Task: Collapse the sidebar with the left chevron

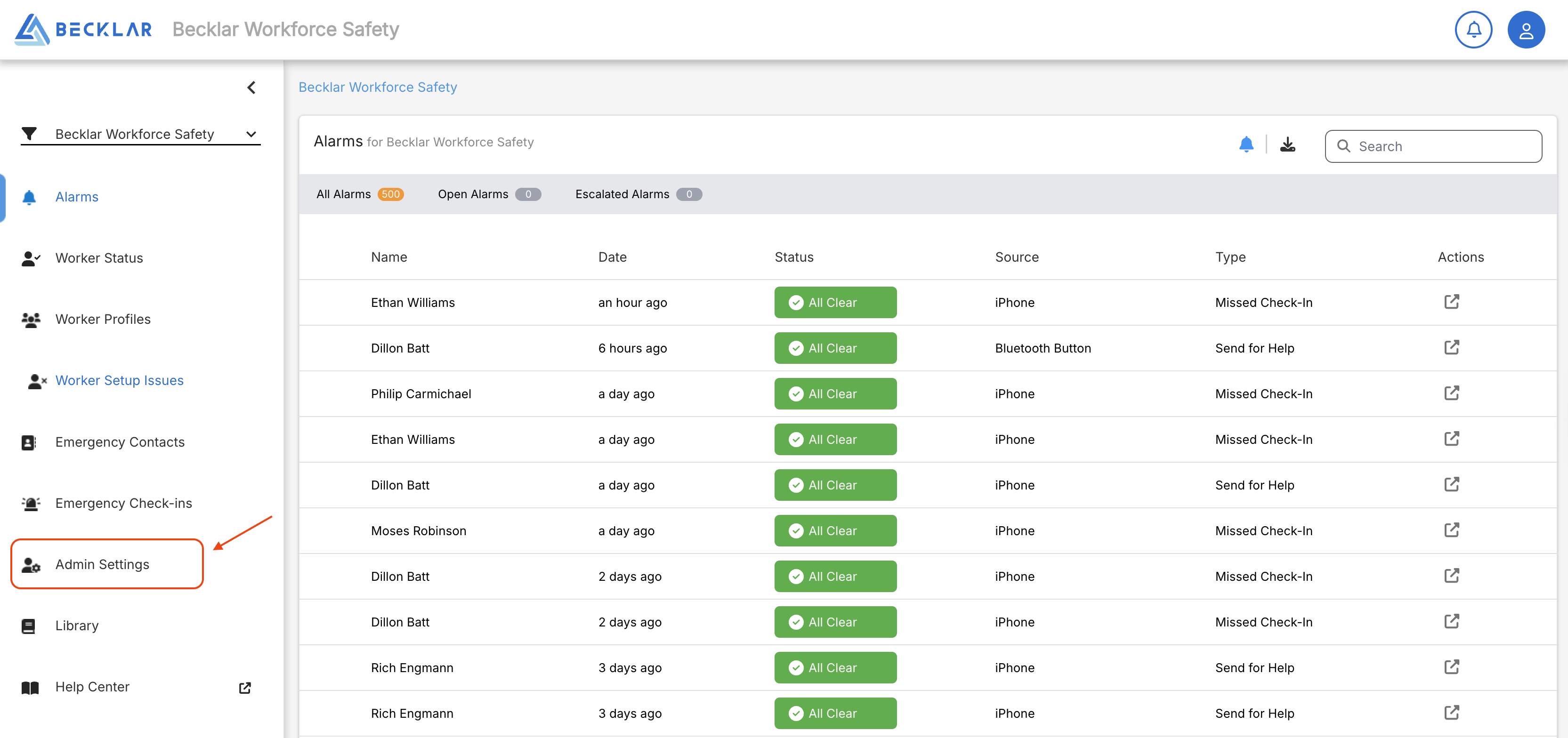Action: point(251,88)
